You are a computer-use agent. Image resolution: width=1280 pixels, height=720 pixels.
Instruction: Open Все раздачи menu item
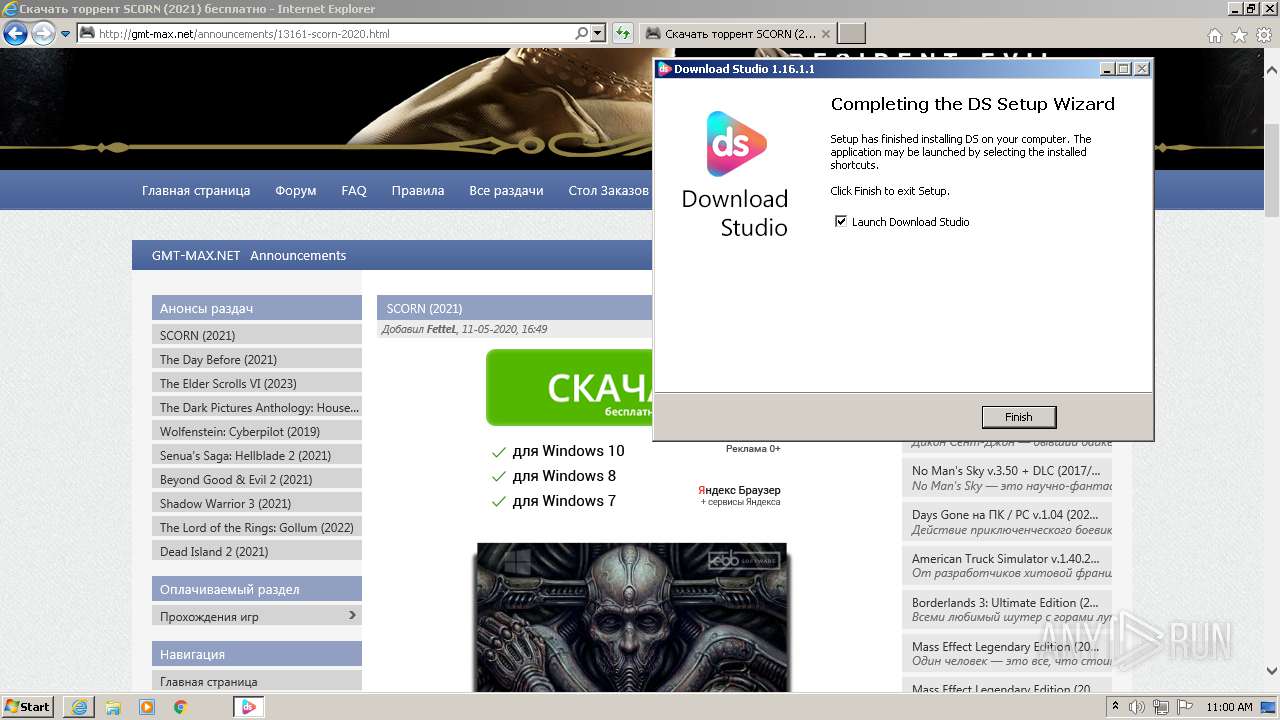[506, 190]
